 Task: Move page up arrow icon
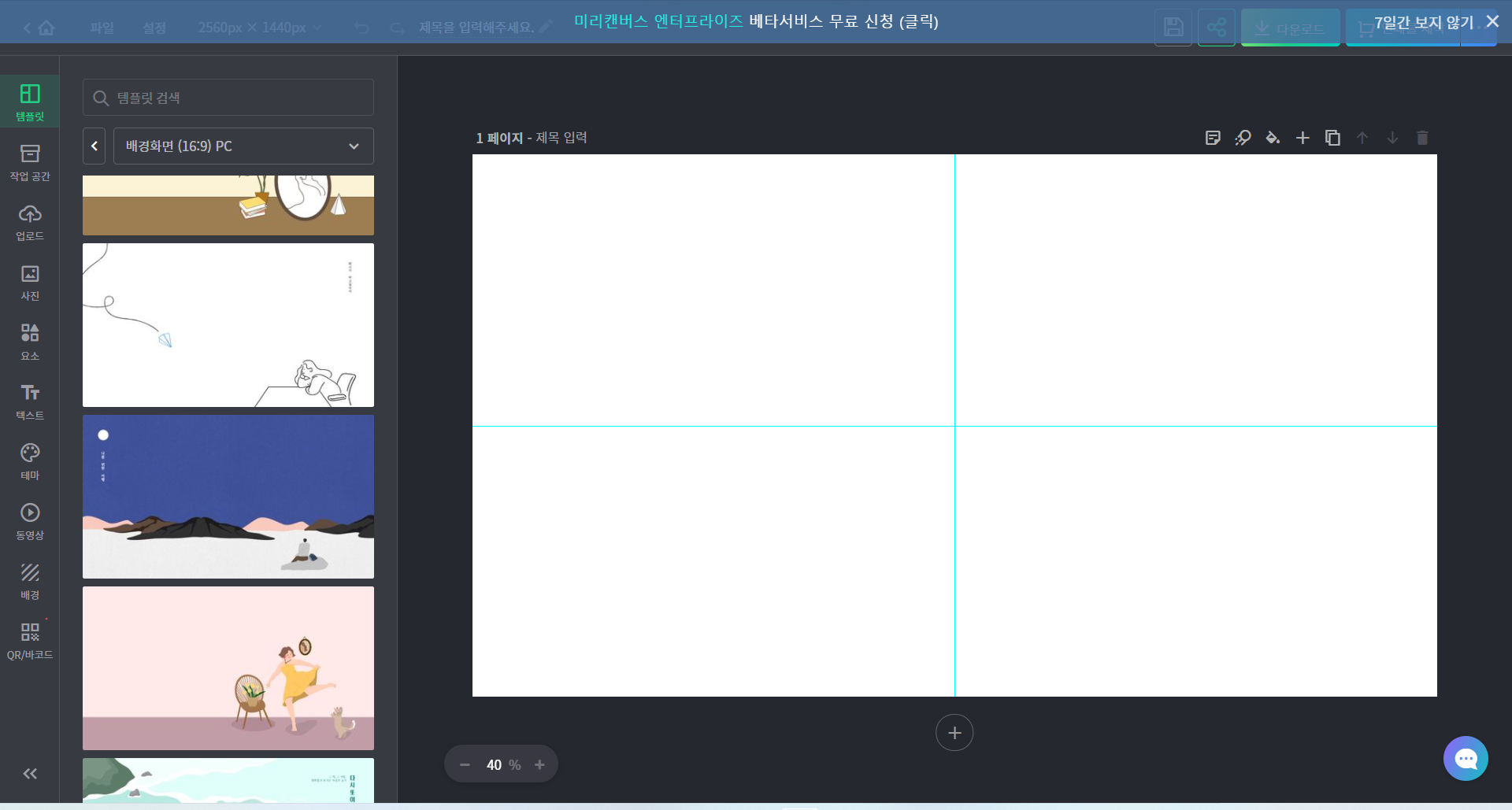pos(1362,138)
